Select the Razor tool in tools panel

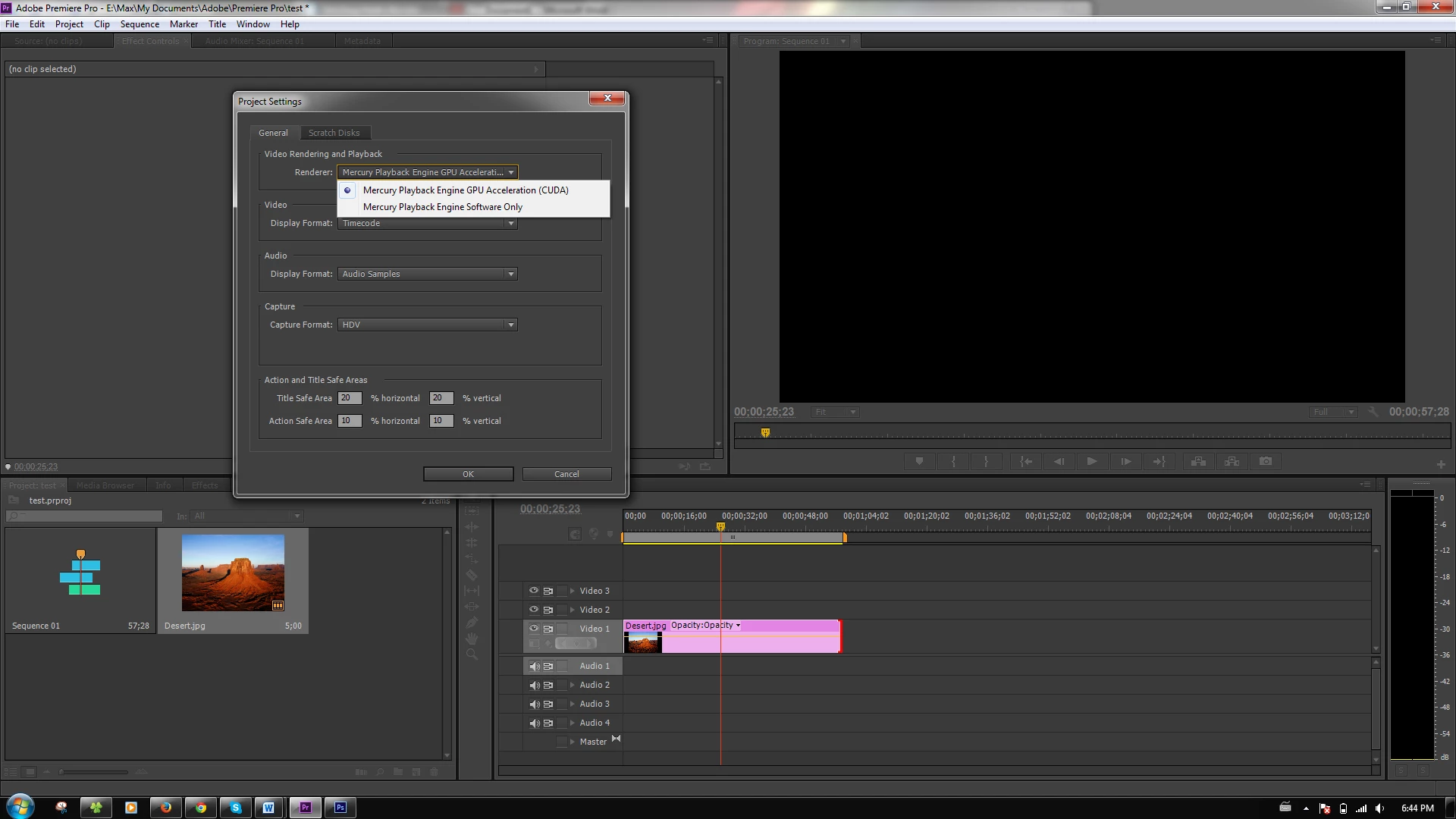tap(472, 575)
